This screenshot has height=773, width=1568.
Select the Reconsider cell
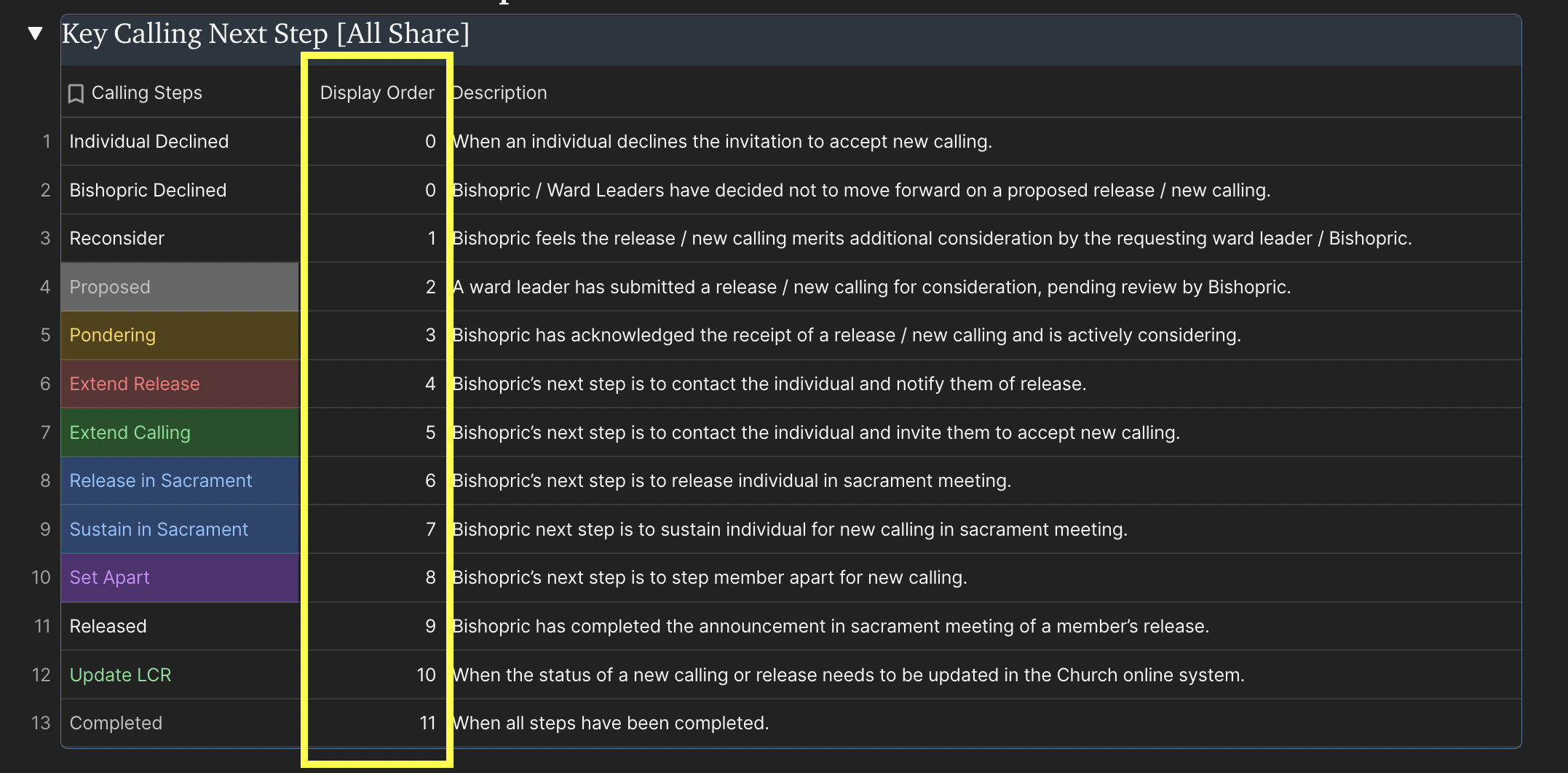181,238
